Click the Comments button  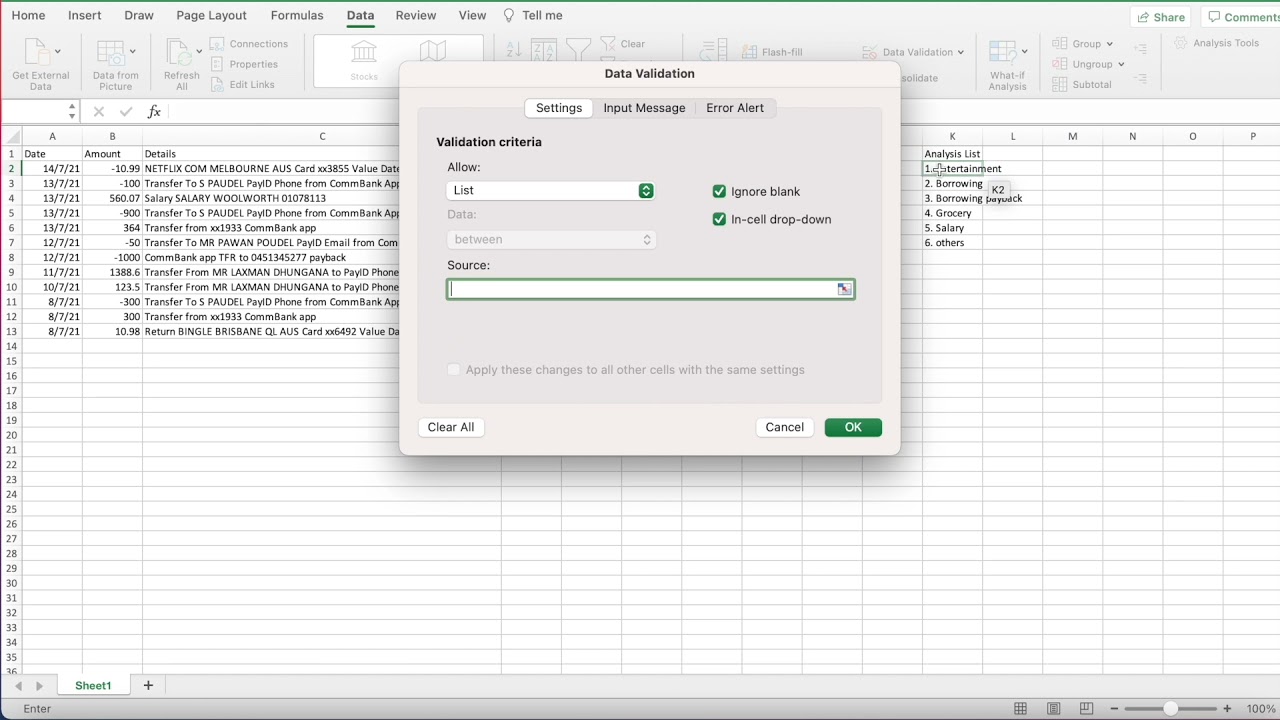[1242, 17]
